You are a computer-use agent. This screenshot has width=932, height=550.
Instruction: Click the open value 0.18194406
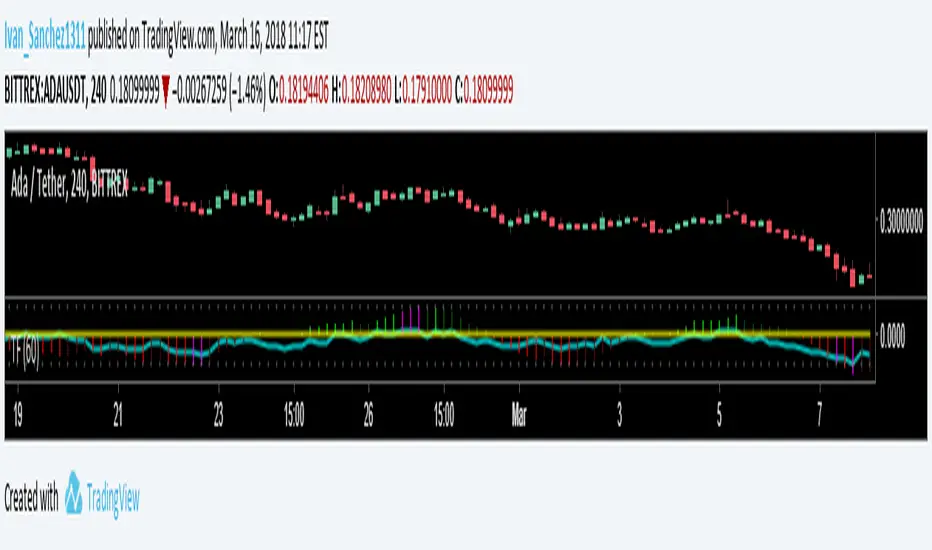304,90
